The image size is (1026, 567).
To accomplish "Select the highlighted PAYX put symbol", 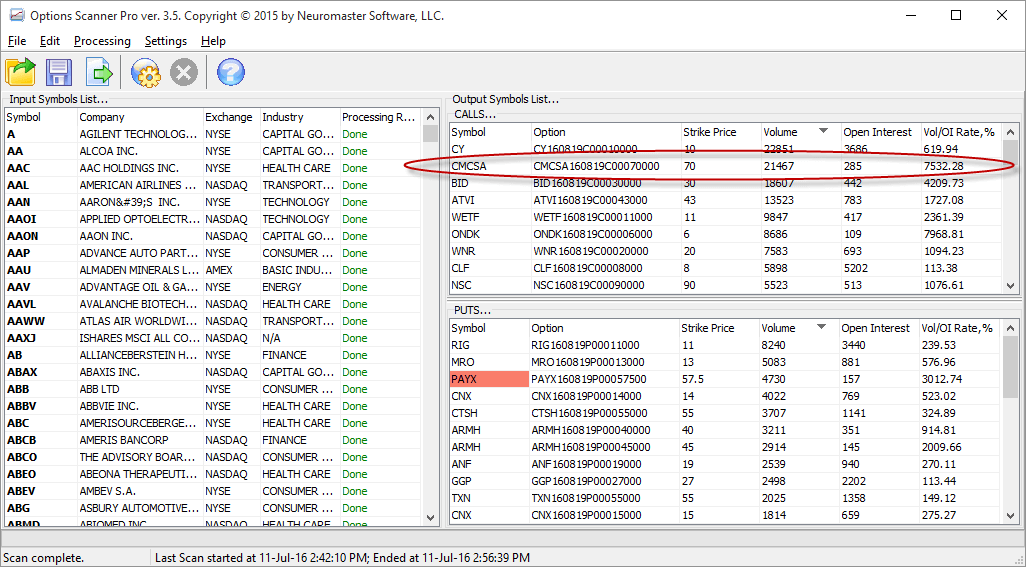I will (x=489, y=379).
